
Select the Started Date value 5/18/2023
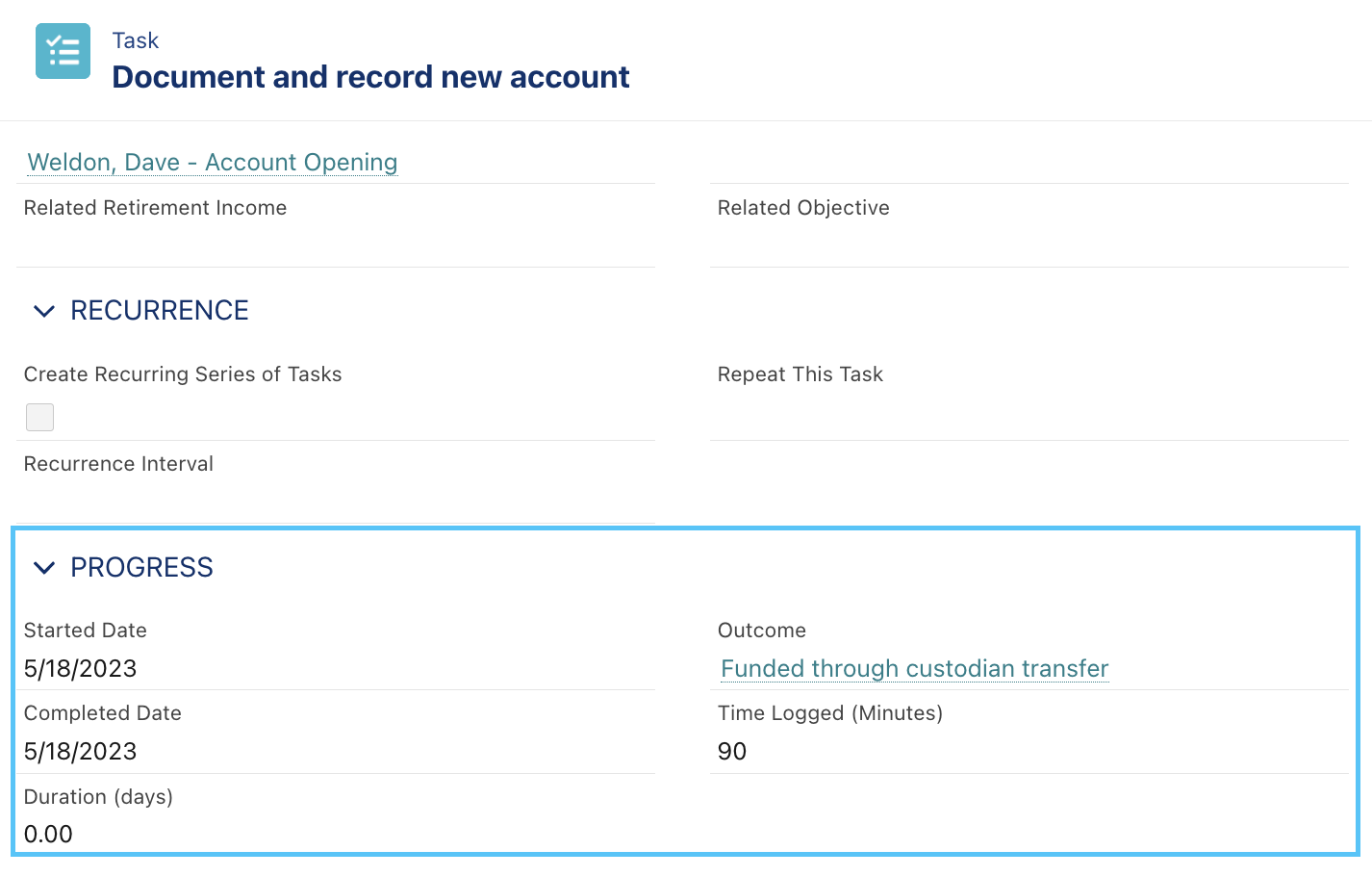coord(81,668)
